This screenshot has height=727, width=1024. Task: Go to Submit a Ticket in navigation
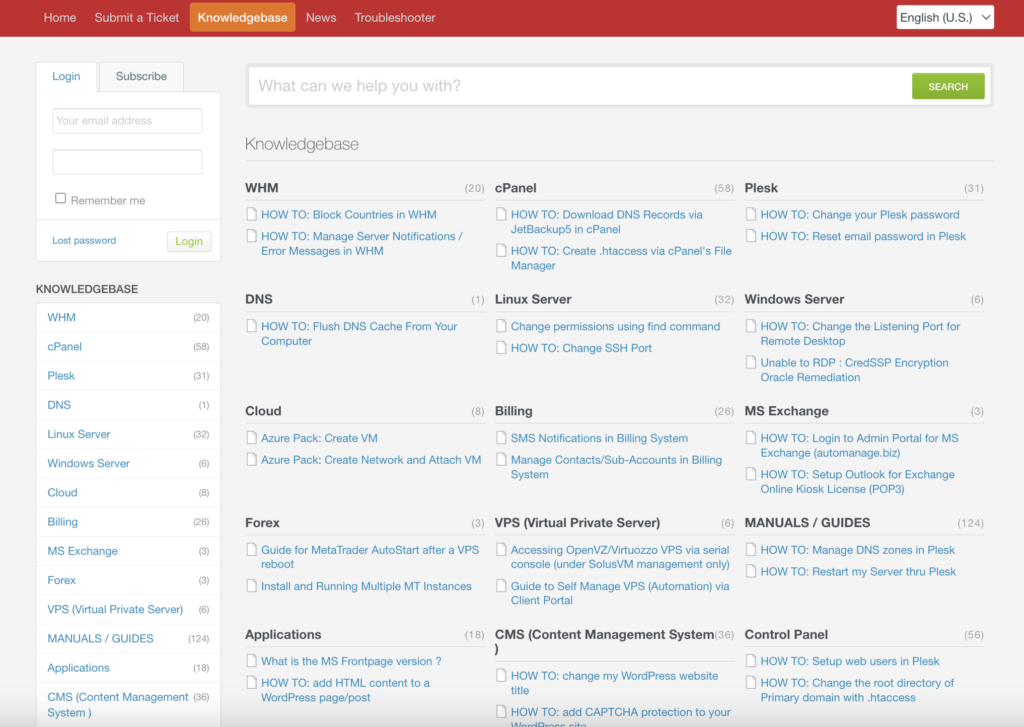point(137,17)
